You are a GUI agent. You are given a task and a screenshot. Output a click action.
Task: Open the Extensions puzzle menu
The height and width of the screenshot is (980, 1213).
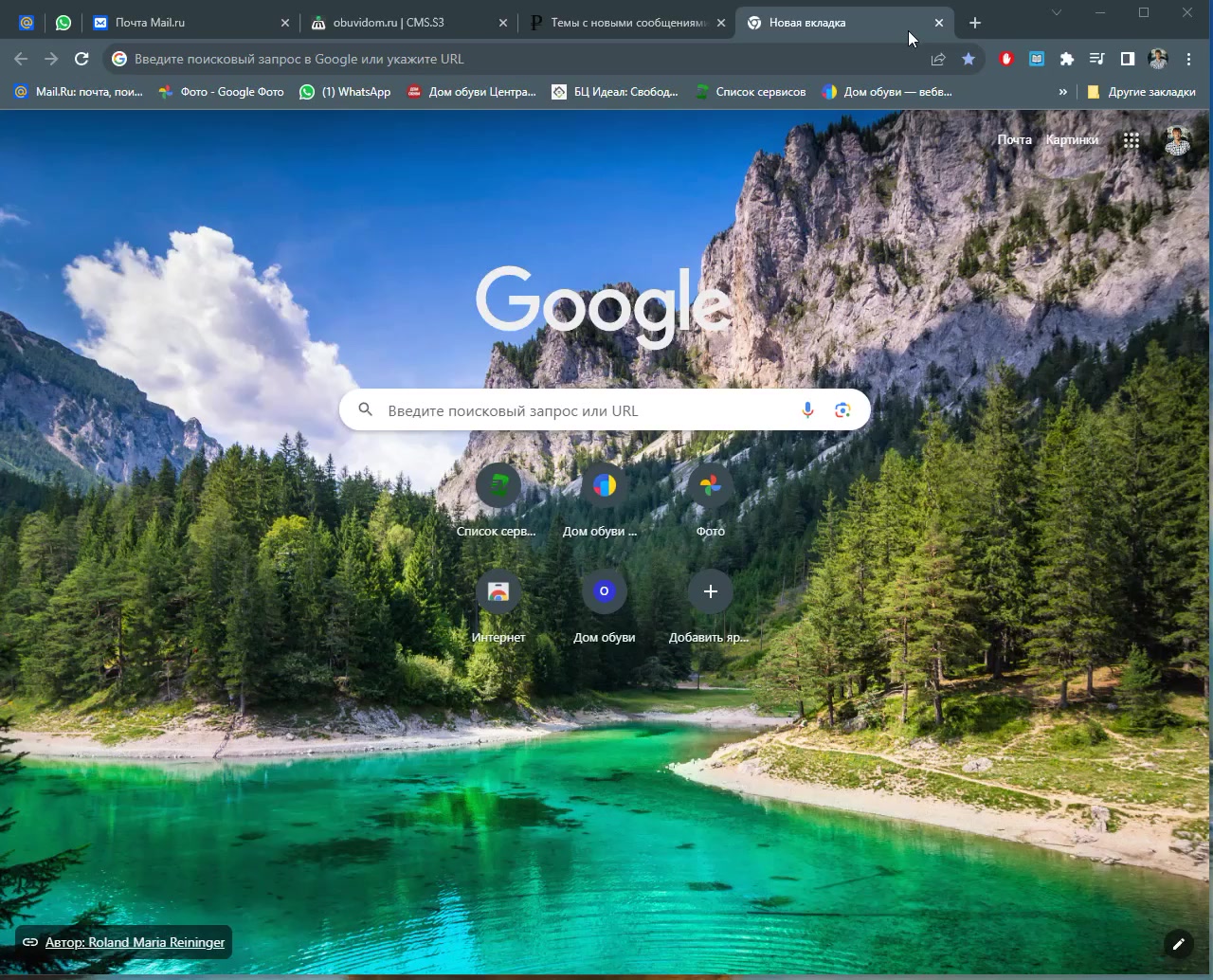coord(1067,59)
